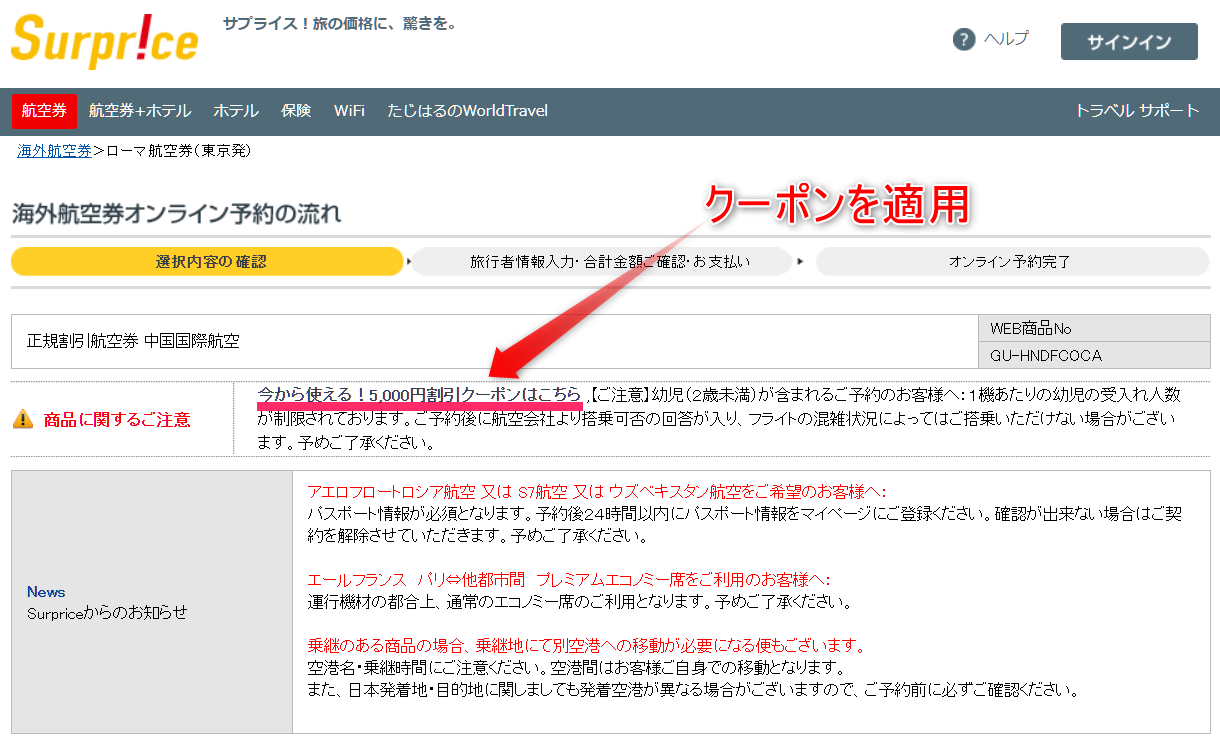Click the 海外航空券オンライン予約の流れ heading
Screen dimensions: 1220x740
[x=176, y=213]
